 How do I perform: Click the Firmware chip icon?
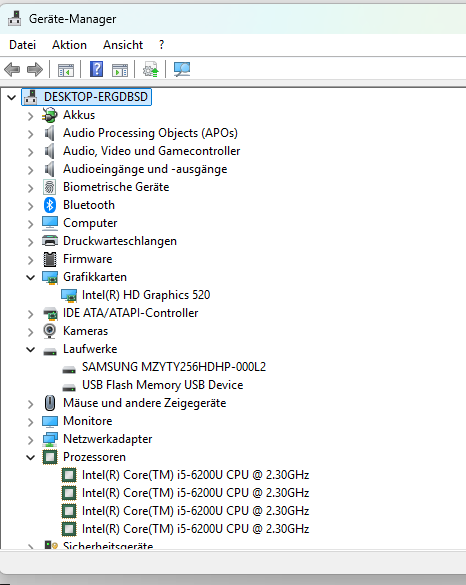point(50,259)
